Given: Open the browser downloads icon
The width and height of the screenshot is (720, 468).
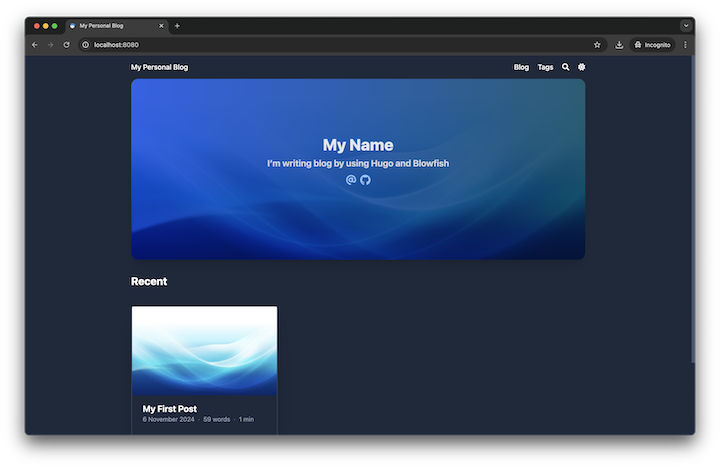Looking at the screenshot, I should [619, 45].
